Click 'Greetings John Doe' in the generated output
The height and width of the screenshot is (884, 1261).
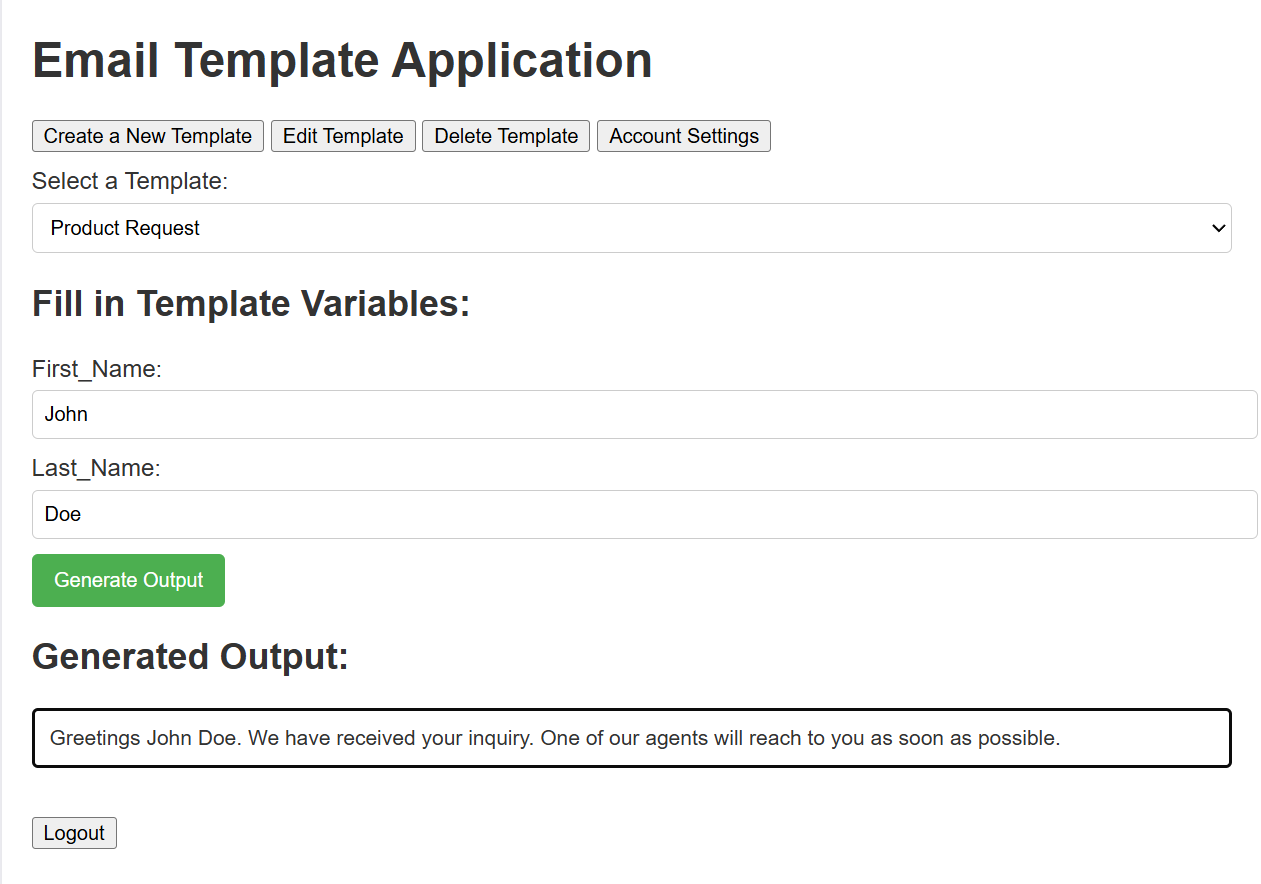coord(144,739)
